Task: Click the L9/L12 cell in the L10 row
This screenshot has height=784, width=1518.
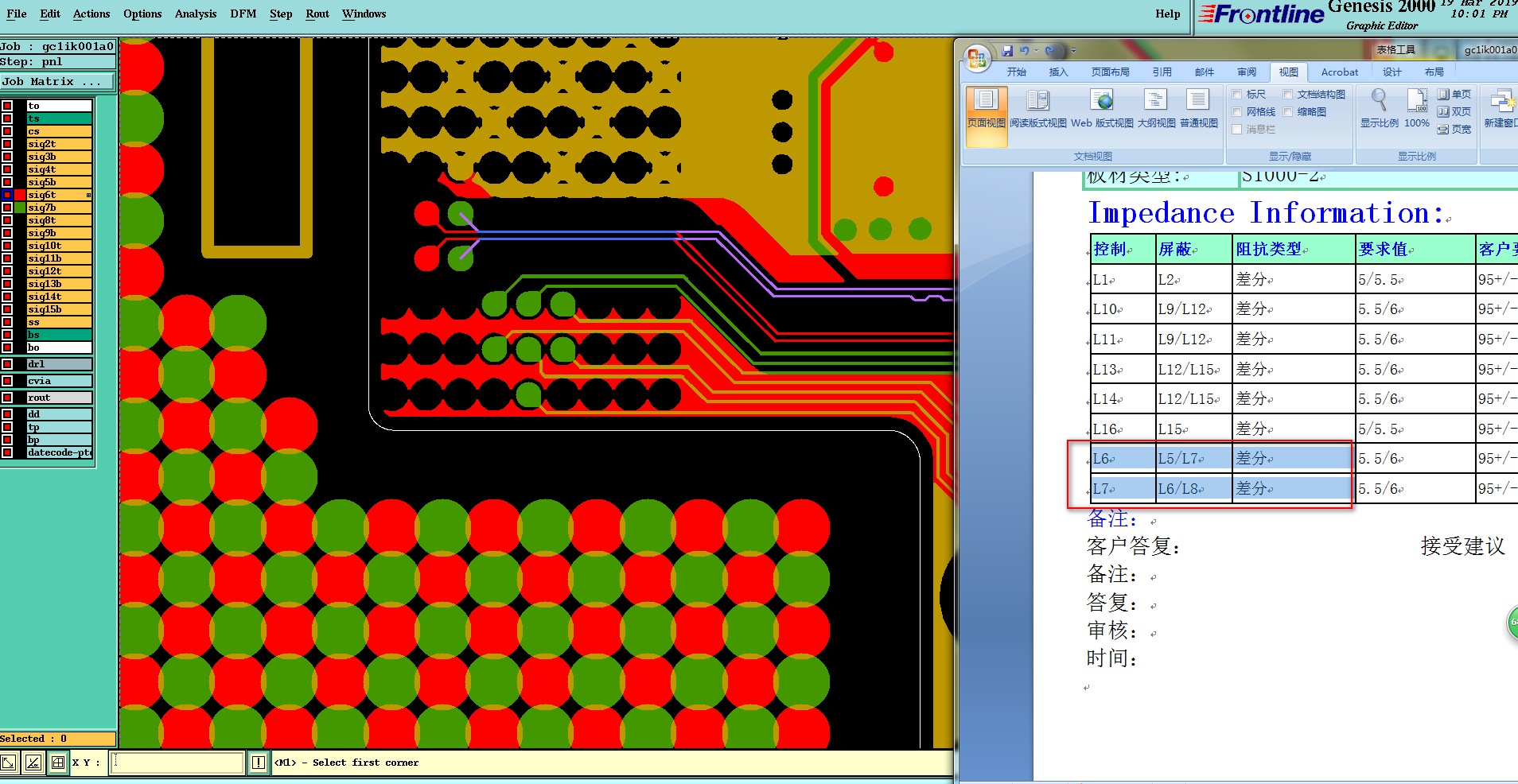Action: point(1193,309)
